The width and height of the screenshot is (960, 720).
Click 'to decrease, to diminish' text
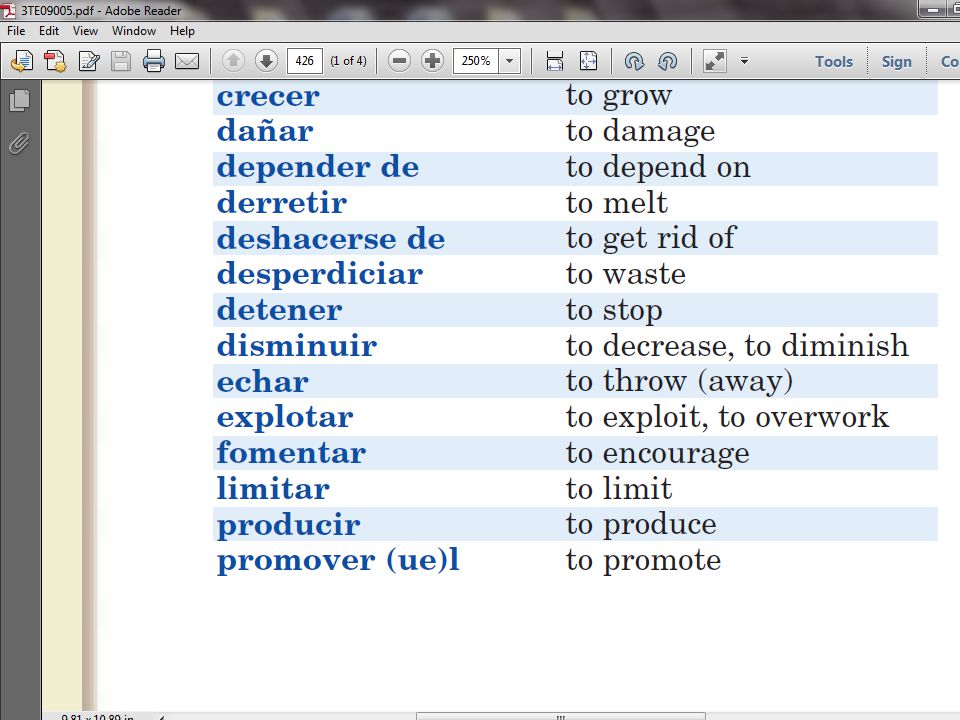pos(737,347)
